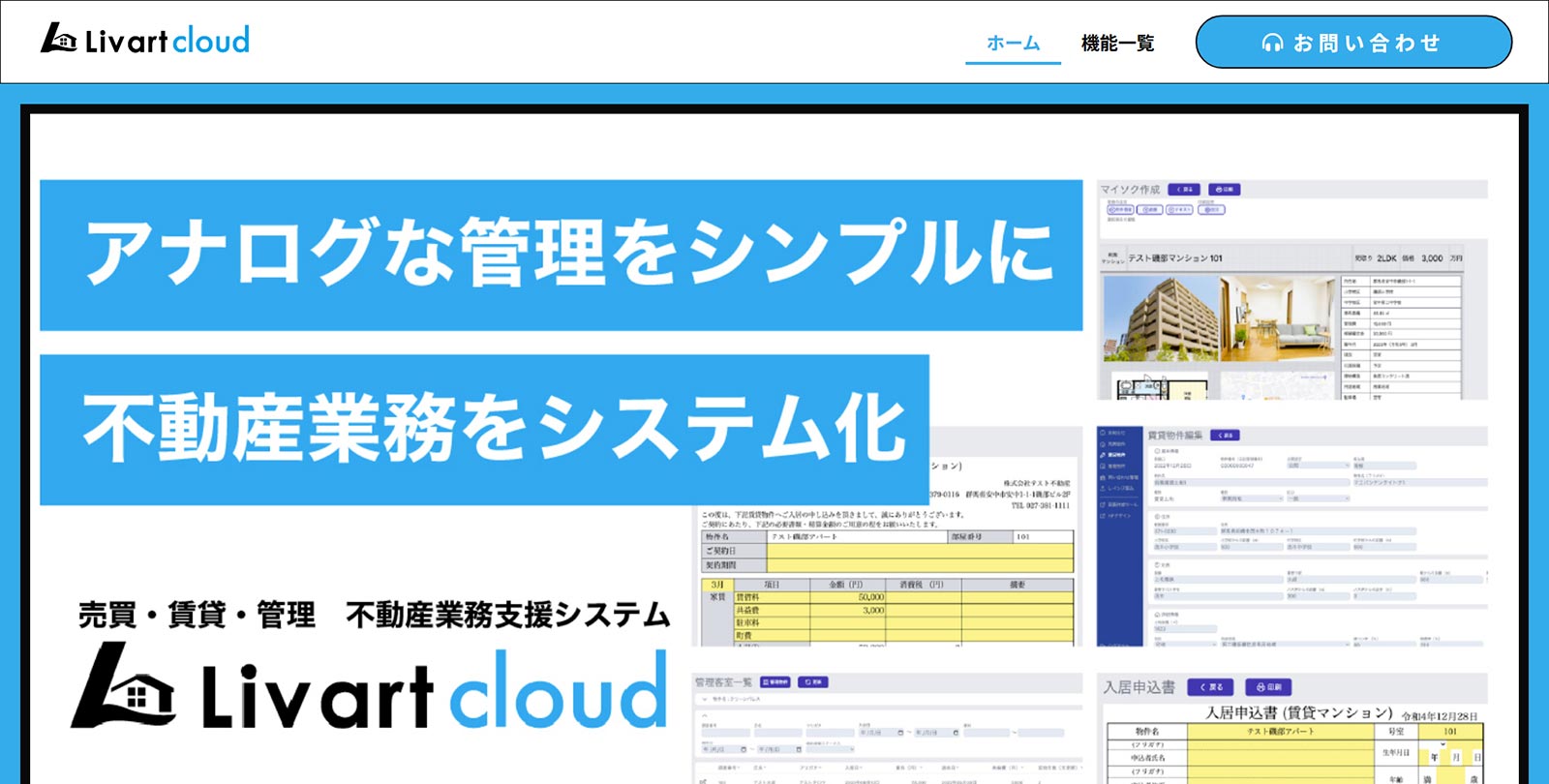Click the 入居申込書 戻る button
Image resolution: width=1549 pixels, height=784 pixels.
point(1210,687)
